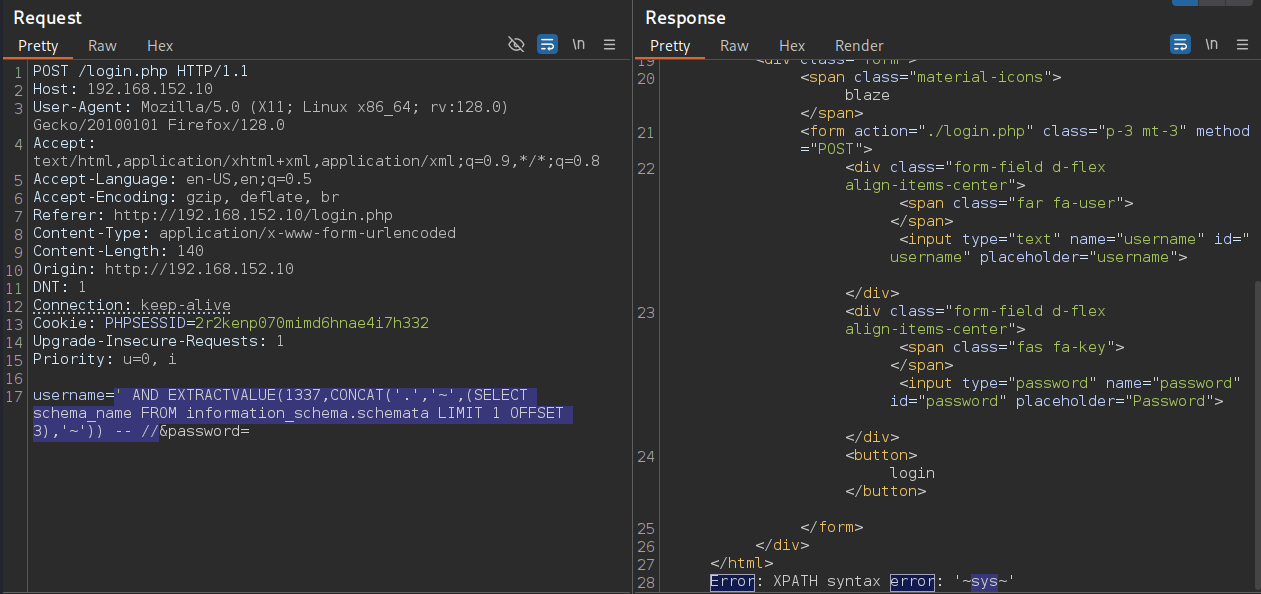This screenshot has height=594, width=1261.
Task: Click the username input tag in response
Action: pos(1070,248)
